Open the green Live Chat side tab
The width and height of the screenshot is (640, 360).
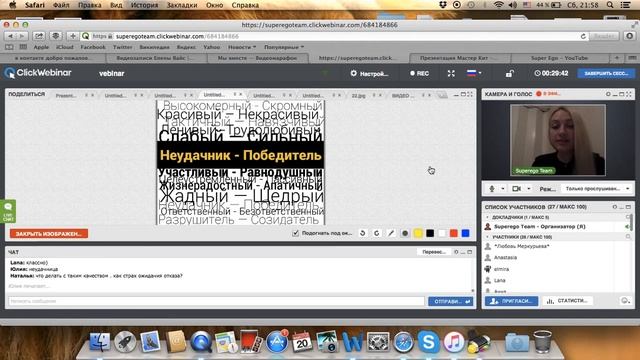tap(8, 211)
